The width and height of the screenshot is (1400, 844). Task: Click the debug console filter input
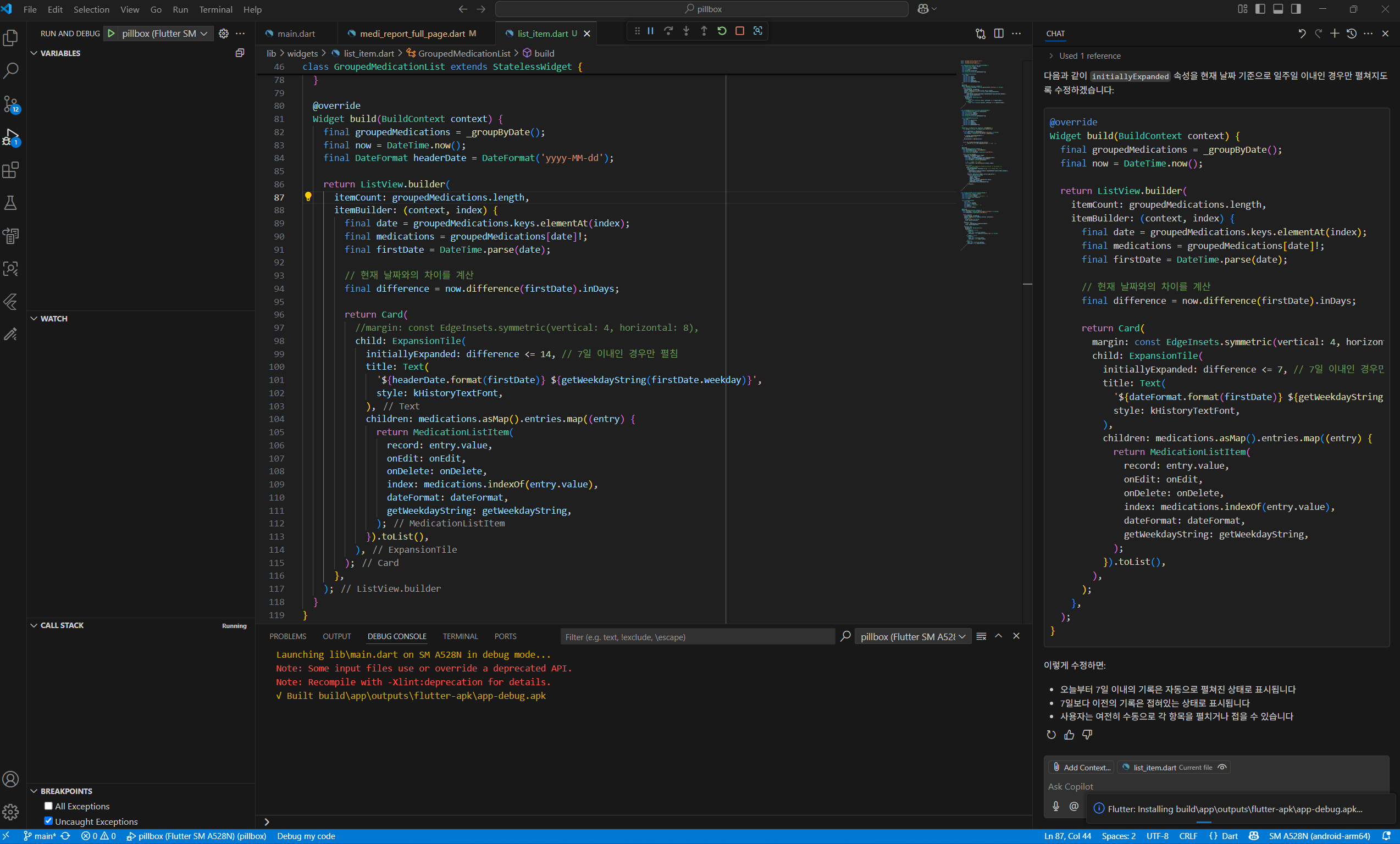click(697, 637)
